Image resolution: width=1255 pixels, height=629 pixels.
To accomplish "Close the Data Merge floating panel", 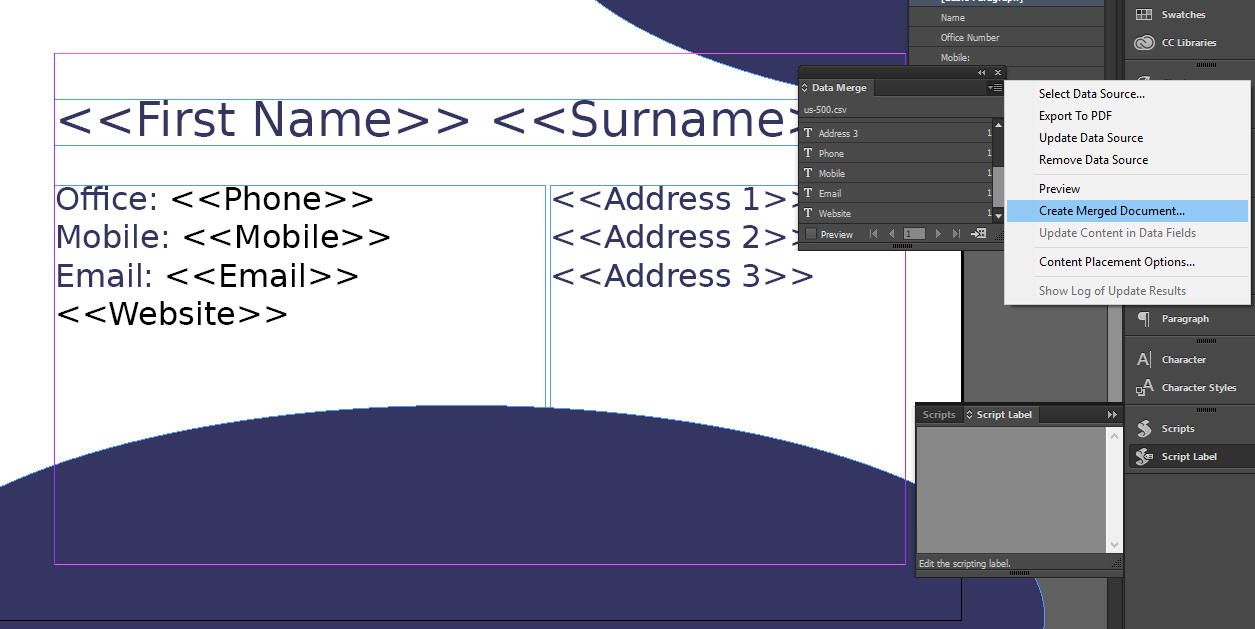I will click(997, 72).
